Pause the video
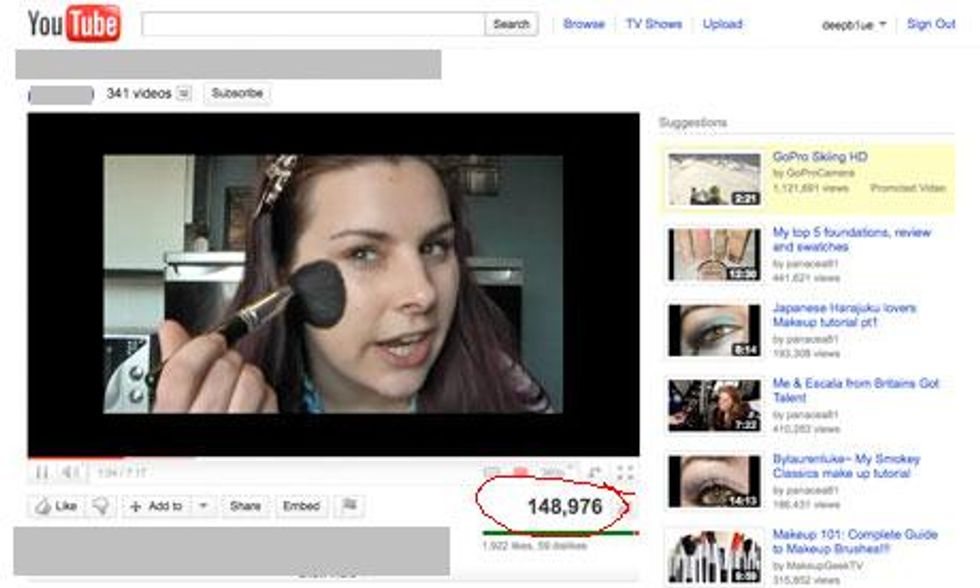Screen dimensions: 980x588 click(42, 472)
